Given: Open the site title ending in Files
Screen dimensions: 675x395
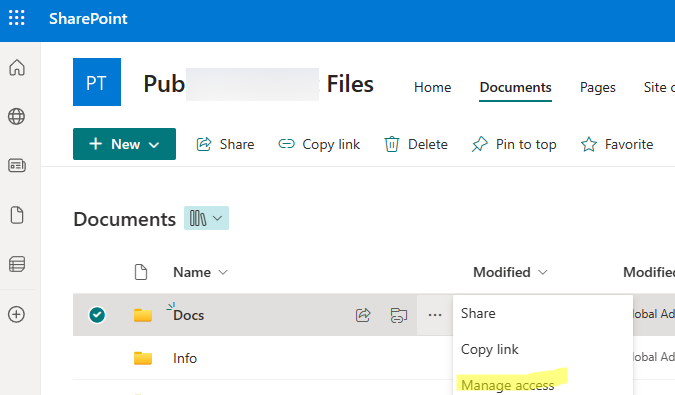Looking at the screenshot, I should (x=258, y=84).
